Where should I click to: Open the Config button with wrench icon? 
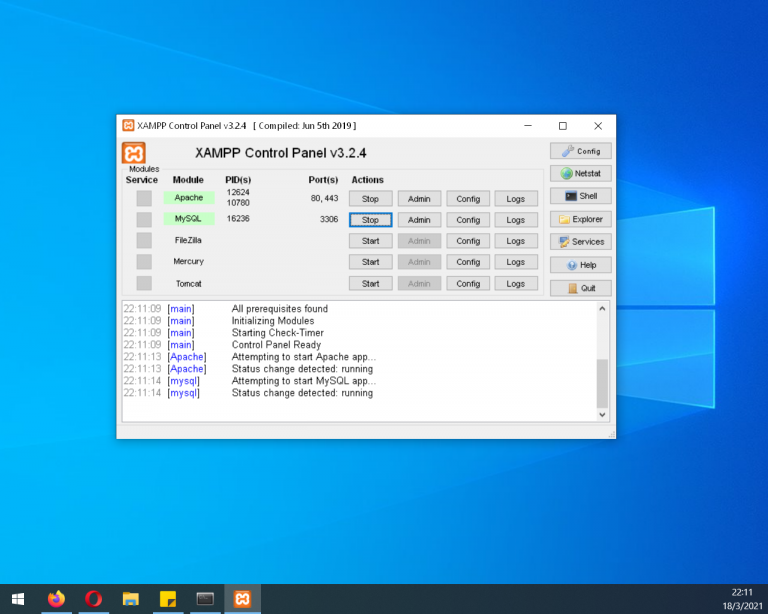580,151
